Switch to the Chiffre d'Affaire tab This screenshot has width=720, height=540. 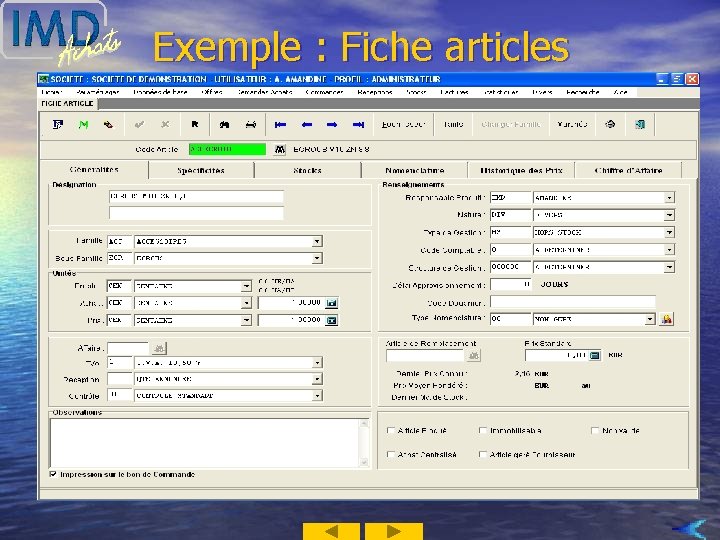coord(628,170)
